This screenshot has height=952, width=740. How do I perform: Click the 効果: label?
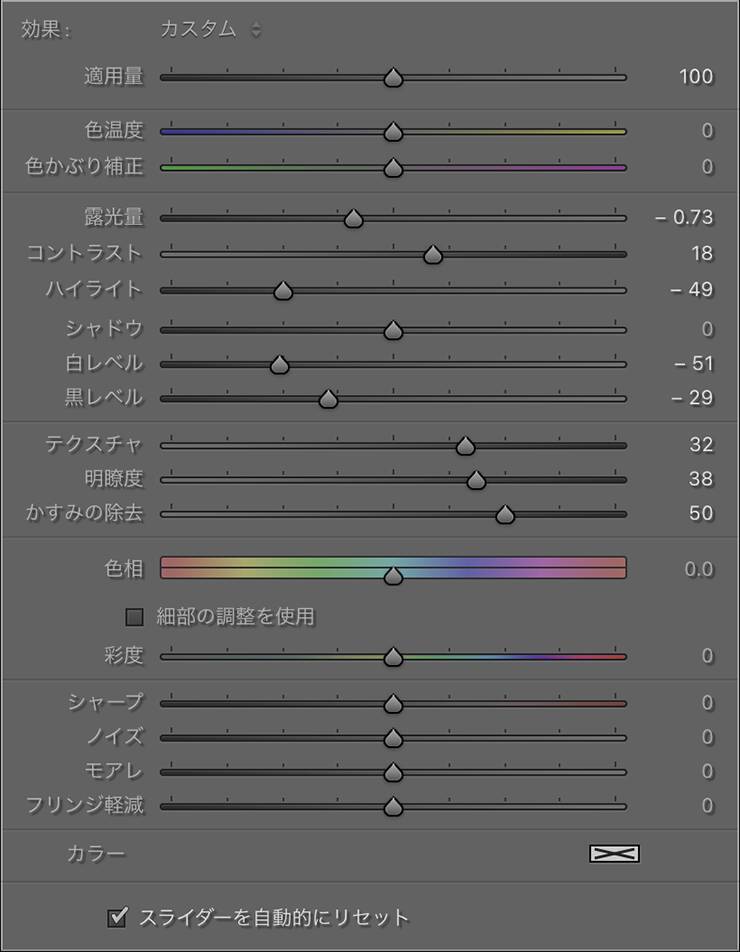[46, 29]
